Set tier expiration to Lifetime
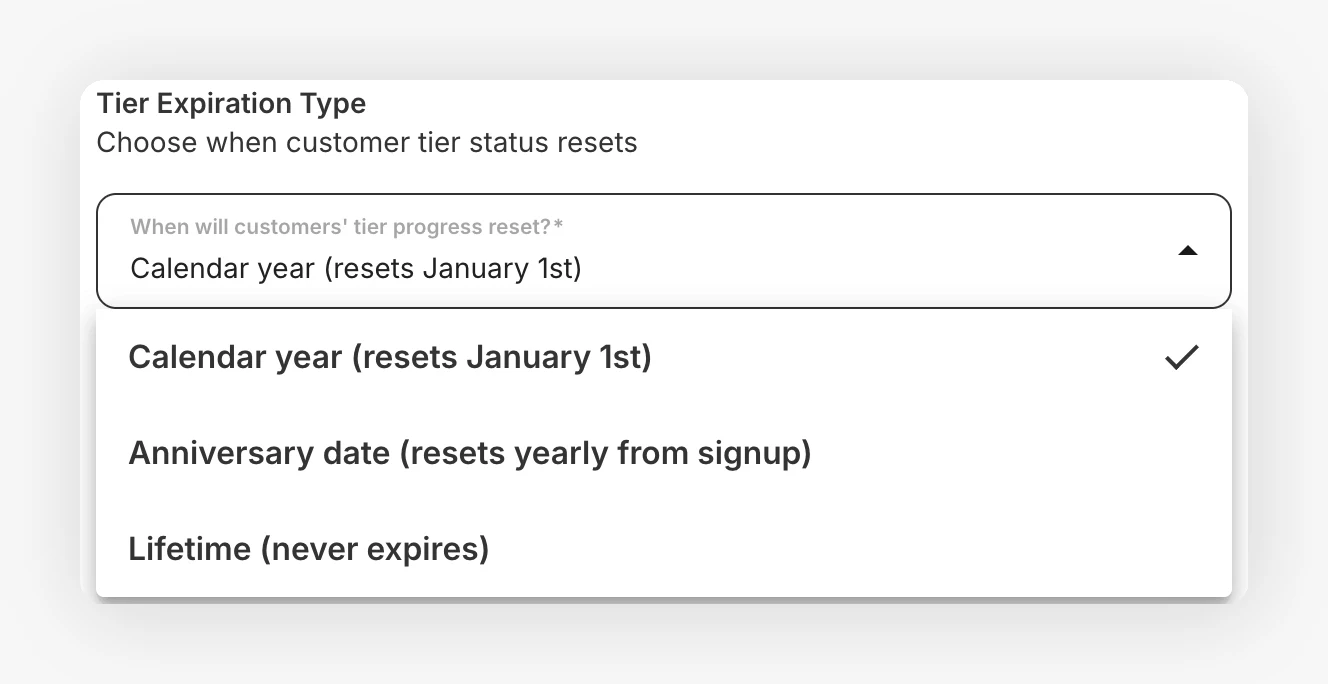The width and height of the screenshot is (1328, 684). pyautogui.click(x=664, y=549)
